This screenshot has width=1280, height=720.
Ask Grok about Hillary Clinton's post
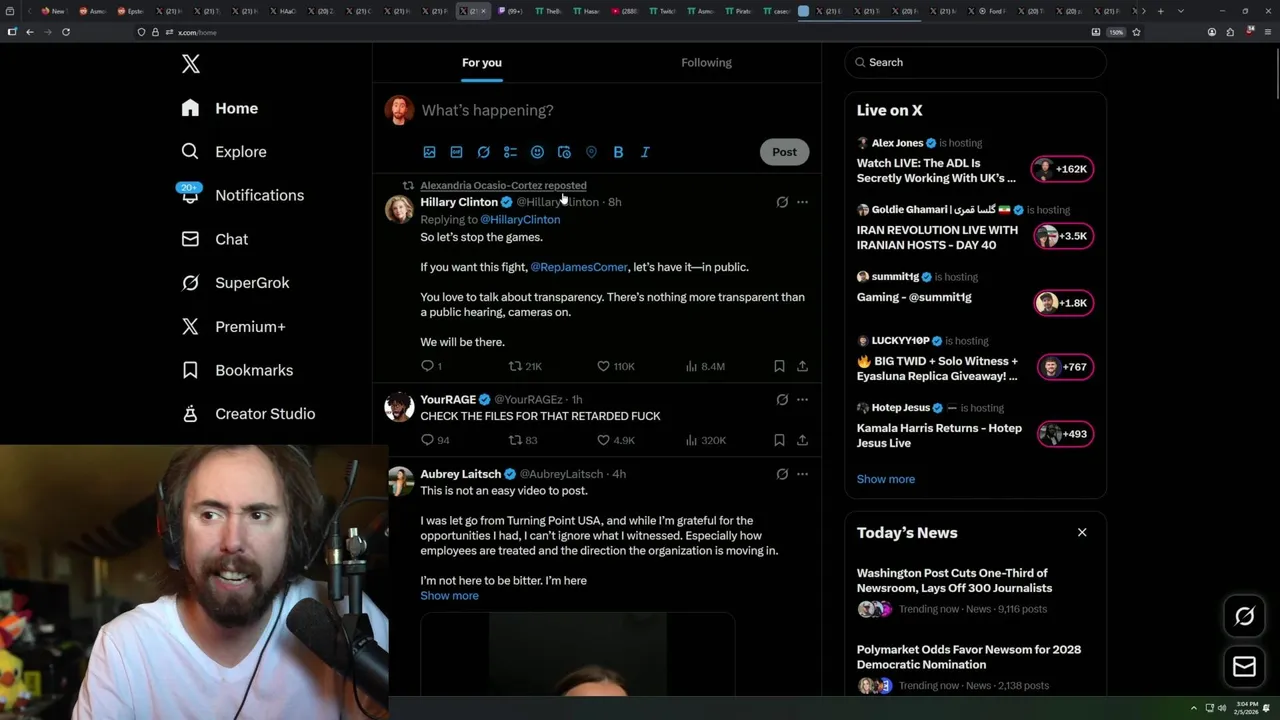coord(782,202)
